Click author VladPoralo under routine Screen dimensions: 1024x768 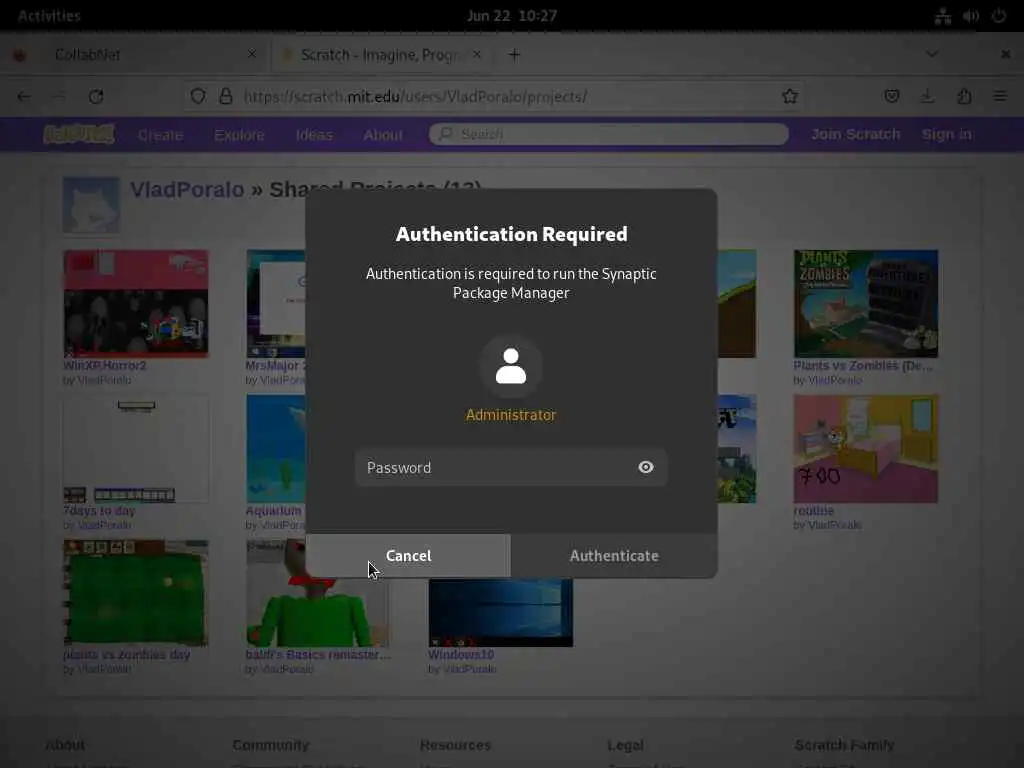[x=835, y=525]
